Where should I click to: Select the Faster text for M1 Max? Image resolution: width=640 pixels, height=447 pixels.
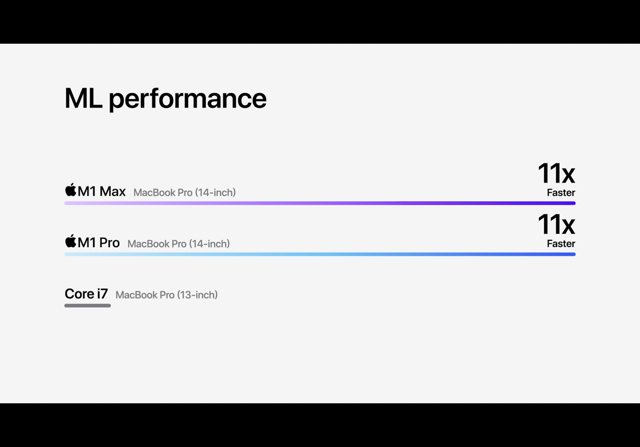point(561,193)
